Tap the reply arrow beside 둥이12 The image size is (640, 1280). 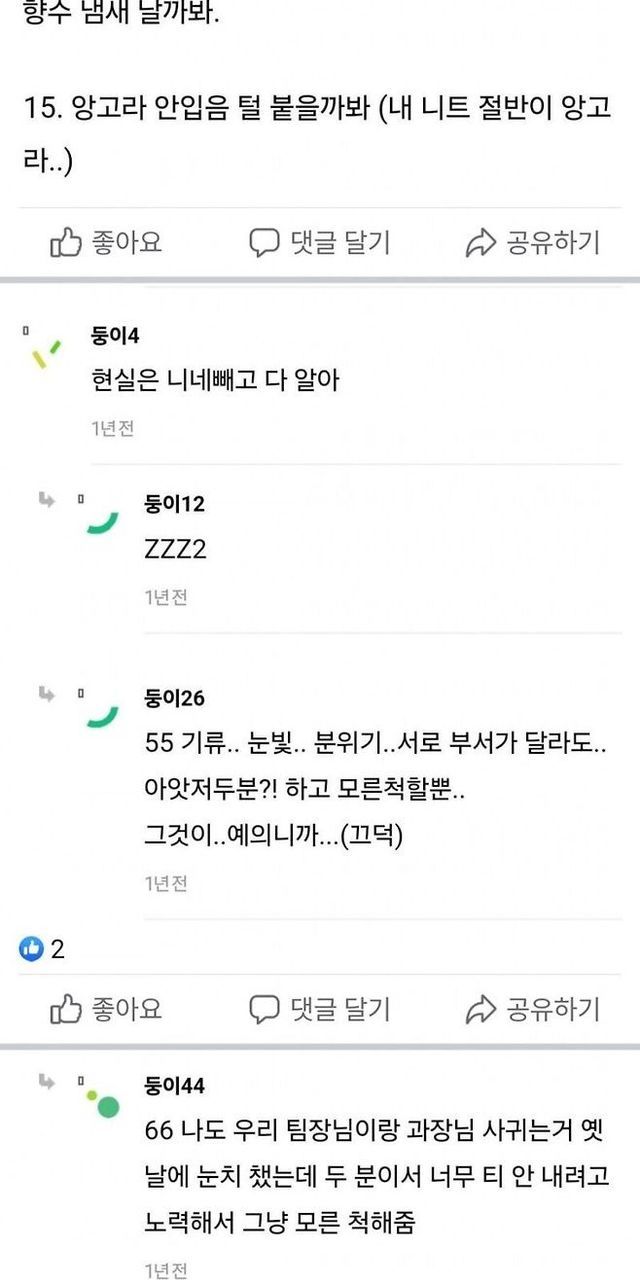[46, 498]
